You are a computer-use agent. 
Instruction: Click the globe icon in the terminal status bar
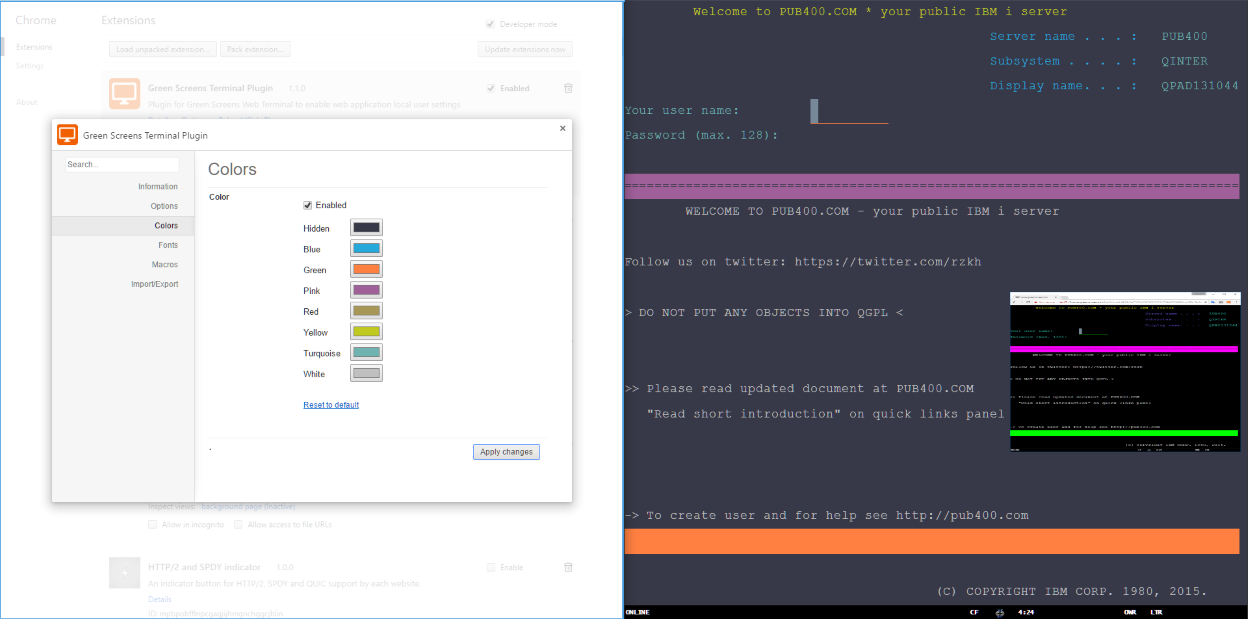tap(999, 612)
